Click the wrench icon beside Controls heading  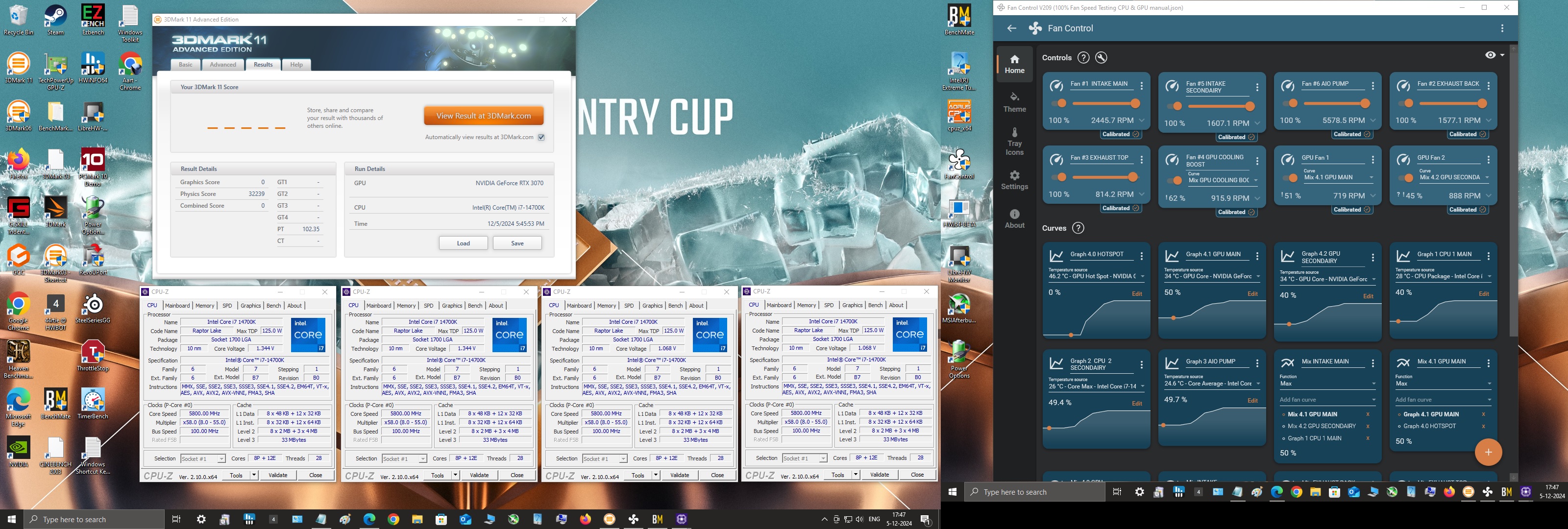(1101, 57)
